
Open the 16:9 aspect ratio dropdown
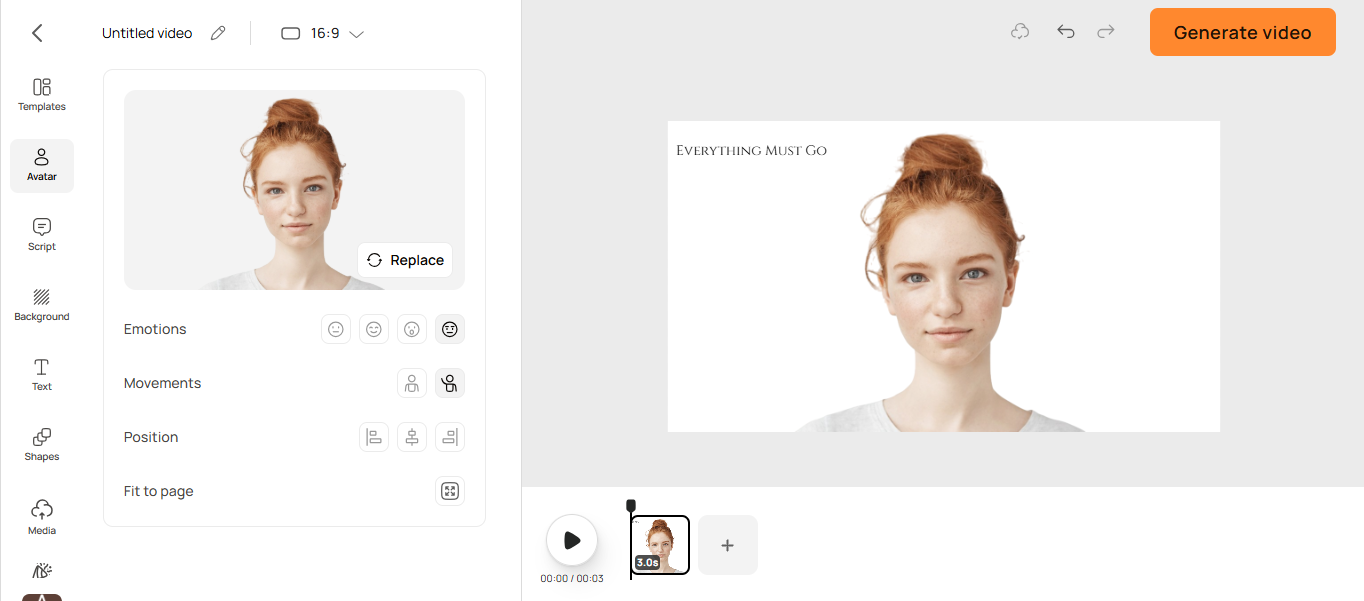(x=322, y=32)
